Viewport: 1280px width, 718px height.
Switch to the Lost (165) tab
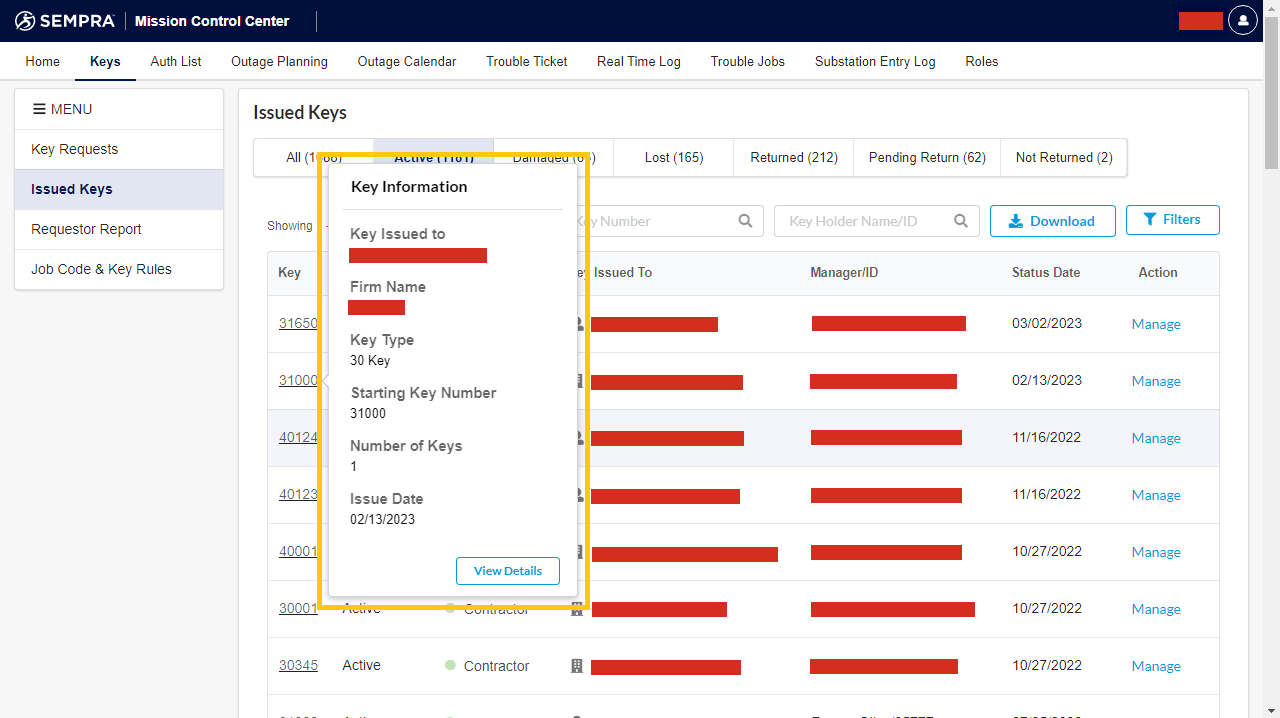(673, 157)
